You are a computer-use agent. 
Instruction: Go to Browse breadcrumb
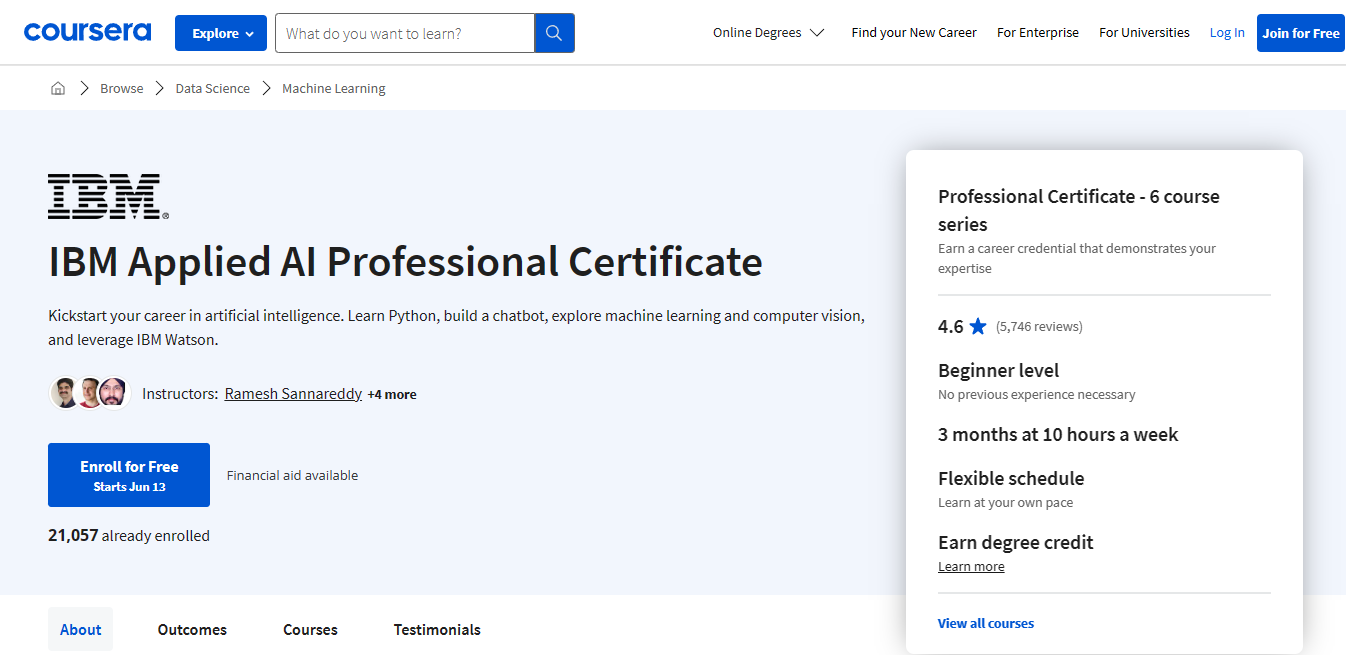coord(122,88)
